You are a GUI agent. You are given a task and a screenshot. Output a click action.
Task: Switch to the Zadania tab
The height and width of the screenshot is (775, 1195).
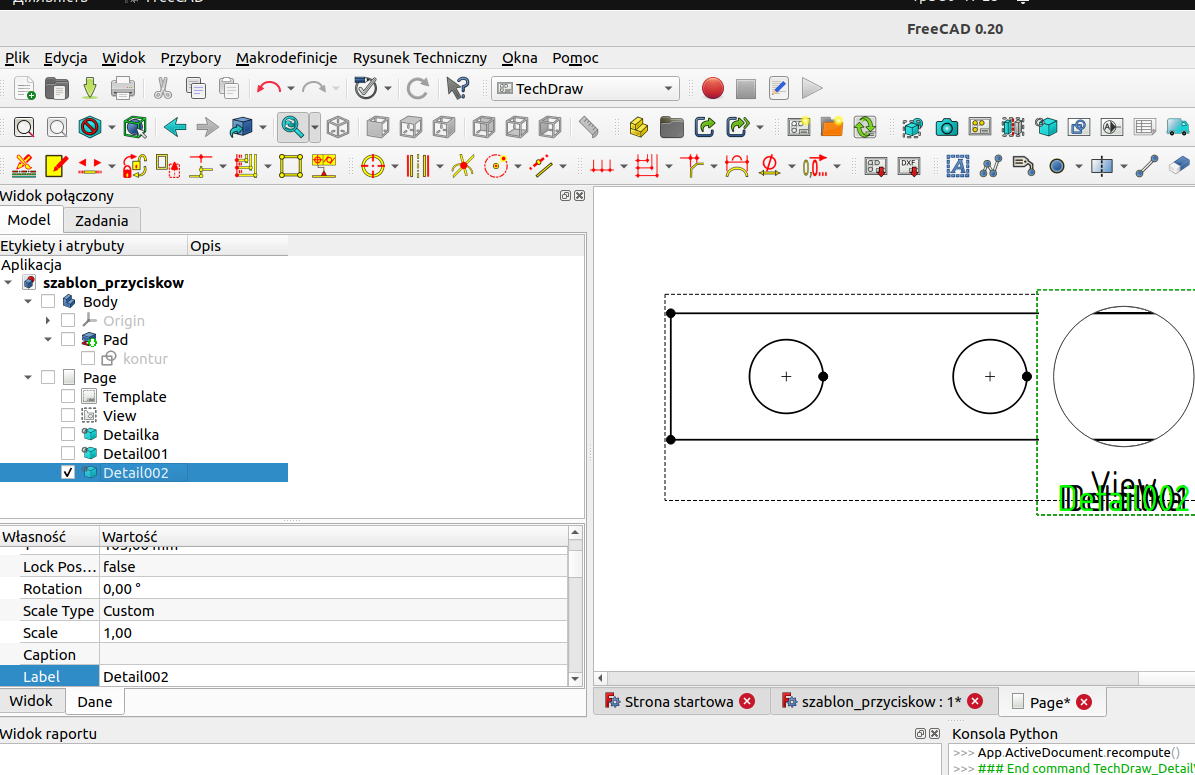[x=101, y=219]
